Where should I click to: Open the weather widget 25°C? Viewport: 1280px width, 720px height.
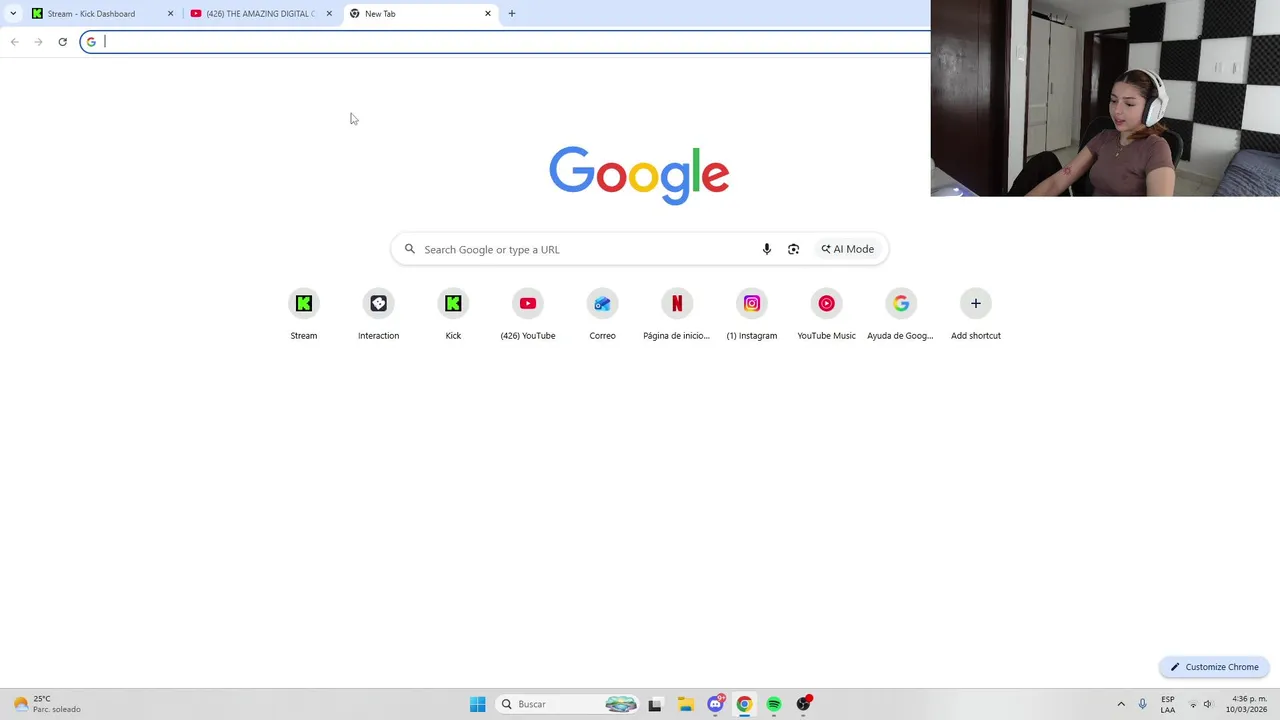pos(48,704)
